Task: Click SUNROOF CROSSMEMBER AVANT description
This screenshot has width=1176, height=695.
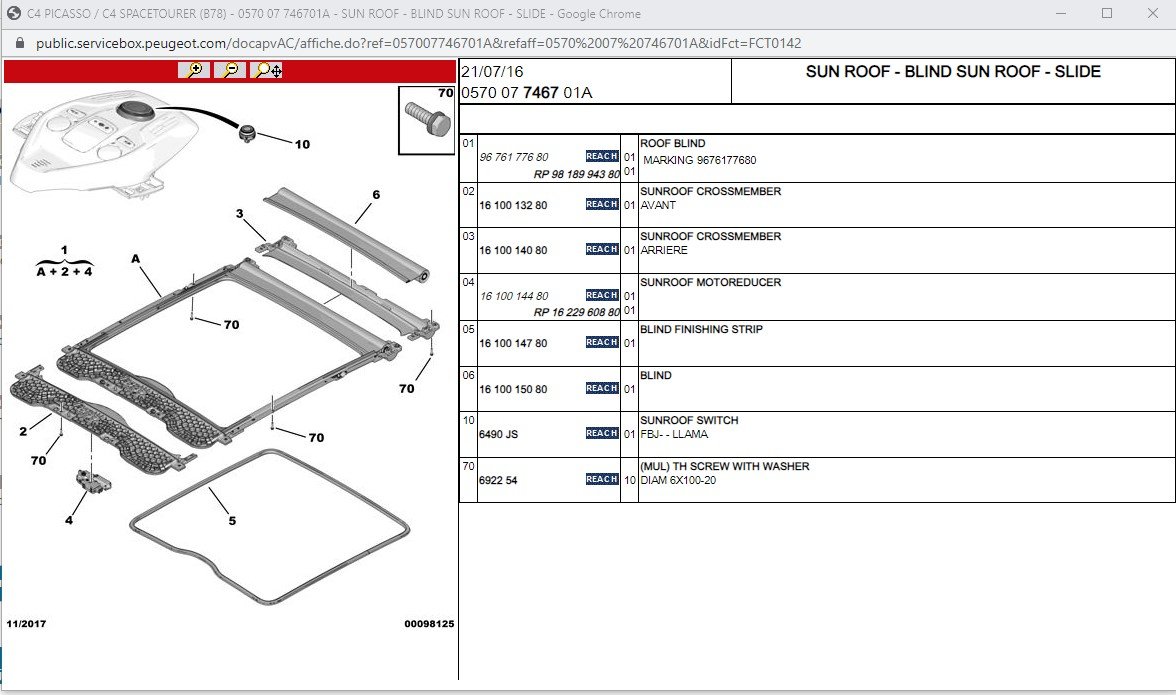Action: point(710,198)
